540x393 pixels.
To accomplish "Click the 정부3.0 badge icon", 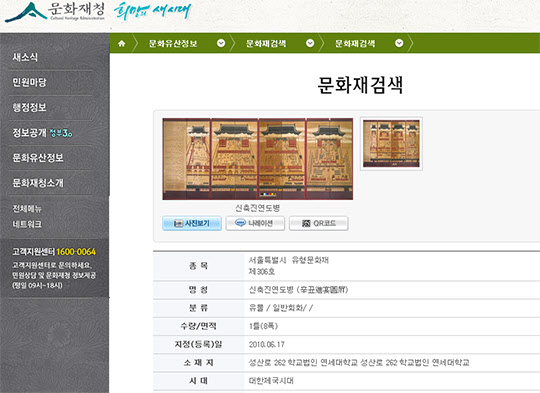I will click(x=61, y=133).
